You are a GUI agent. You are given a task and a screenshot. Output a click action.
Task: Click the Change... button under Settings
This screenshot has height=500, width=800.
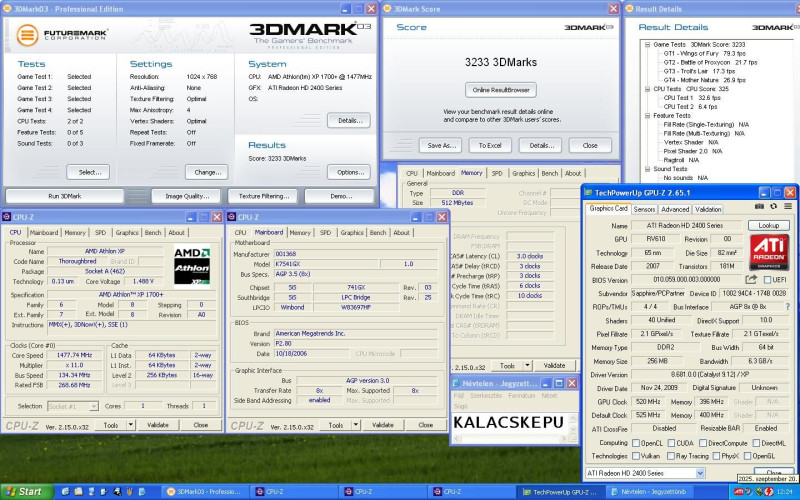[206, 172]
